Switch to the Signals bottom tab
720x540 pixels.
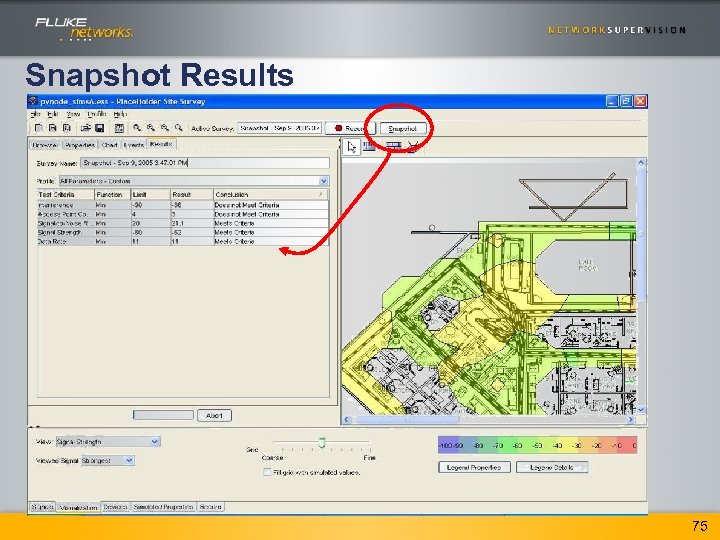tap(42, 507)
